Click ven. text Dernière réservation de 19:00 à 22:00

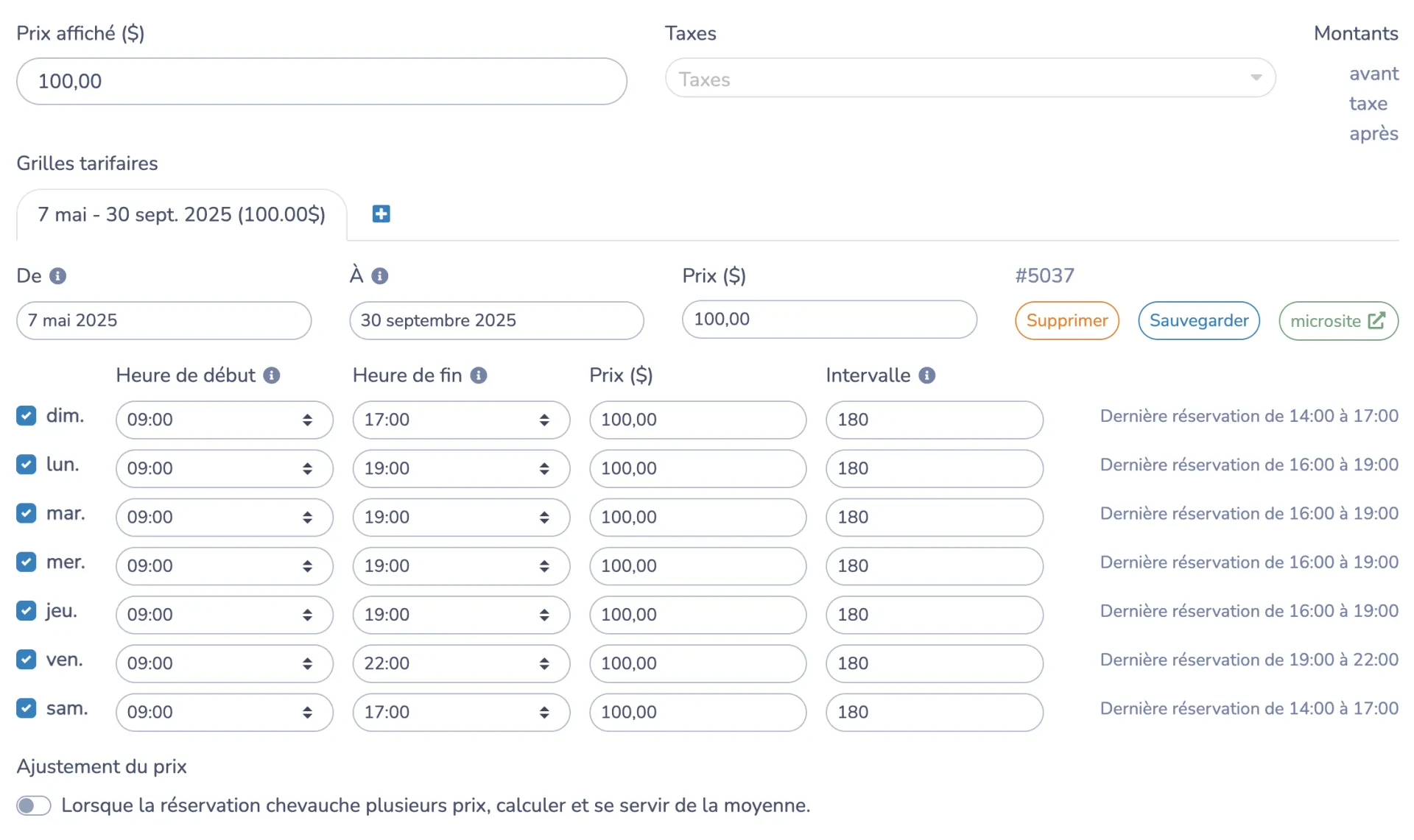pos(1249,660)
